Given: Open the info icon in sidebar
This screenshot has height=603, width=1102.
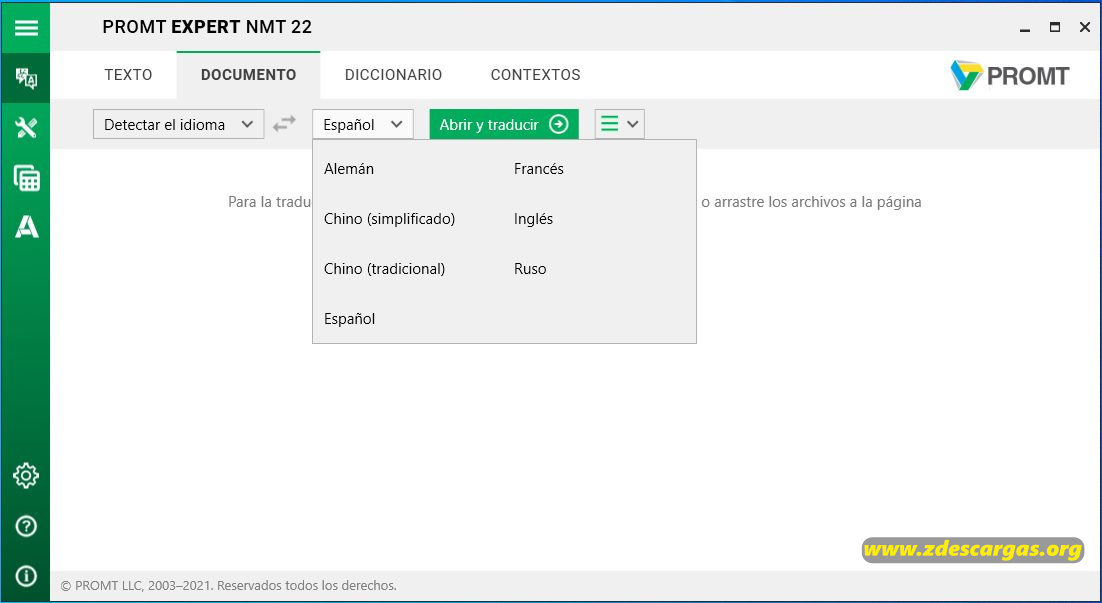Looking at the screenshot, I should [26, 576].
